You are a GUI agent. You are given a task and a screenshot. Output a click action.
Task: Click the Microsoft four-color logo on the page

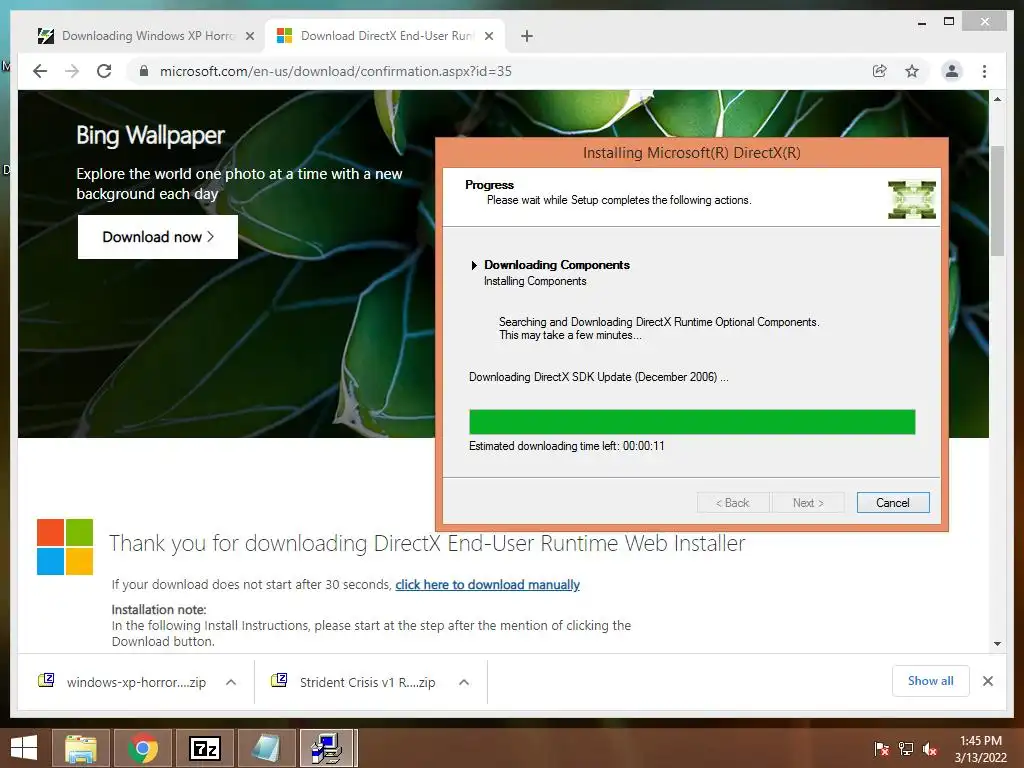click(x=65, y=547)
